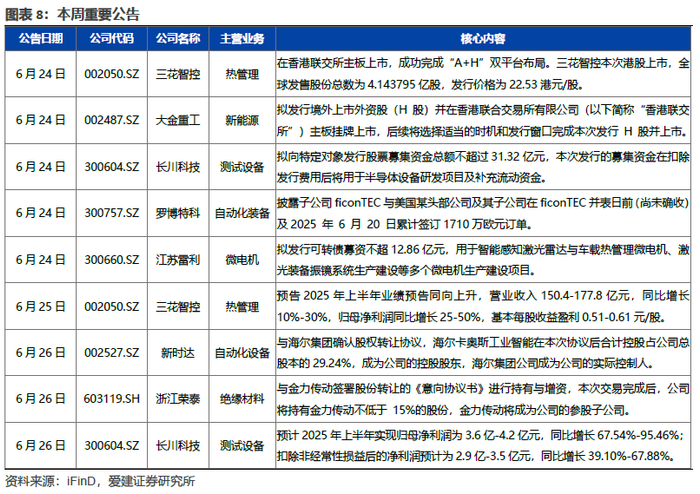700x494 pixels.
Task: Click 300604.SZ in the 6月26日 row
Action: (x=112, y=445)
